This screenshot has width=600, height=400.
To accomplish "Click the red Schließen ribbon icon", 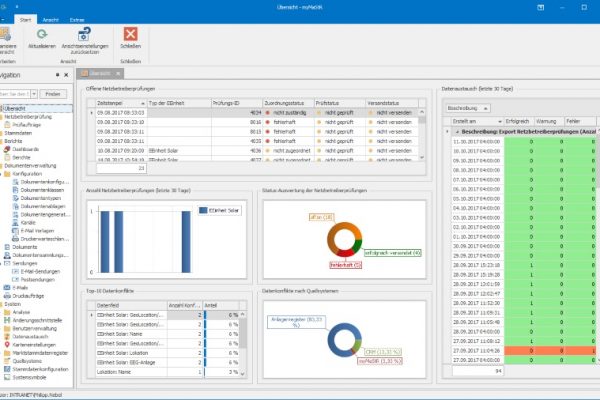I will [130, 34].
